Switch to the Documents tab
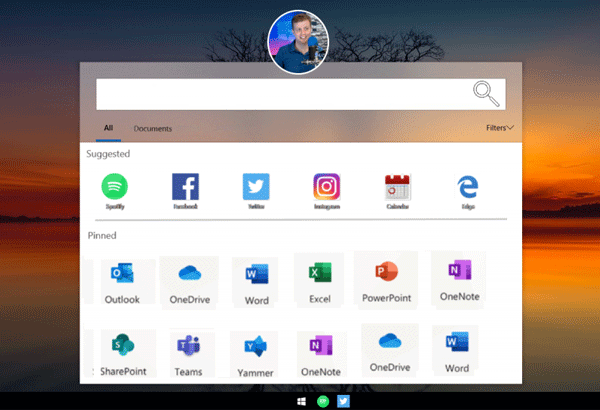 (153, 129)
